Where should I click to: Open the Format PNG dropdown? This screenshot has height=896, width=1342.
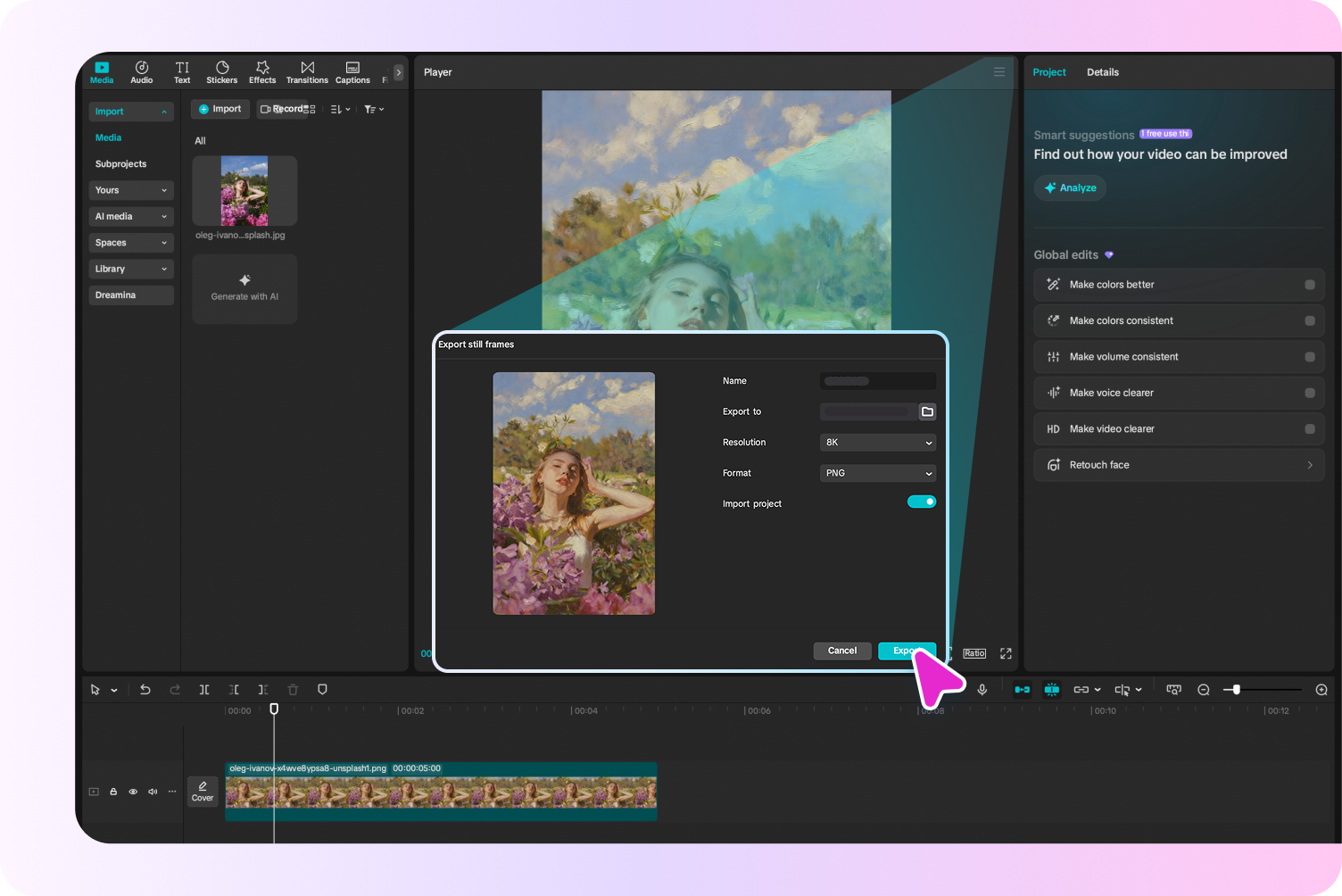click(877, 473)
